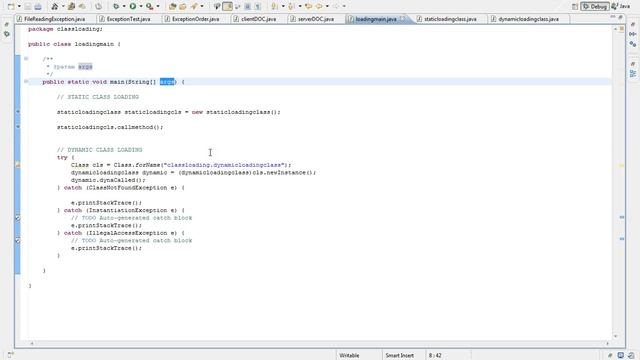The width and height of the screenshot is (640, 360).
Task: Click the Forward navigation arrow icon
Action: tap(336, 6)
